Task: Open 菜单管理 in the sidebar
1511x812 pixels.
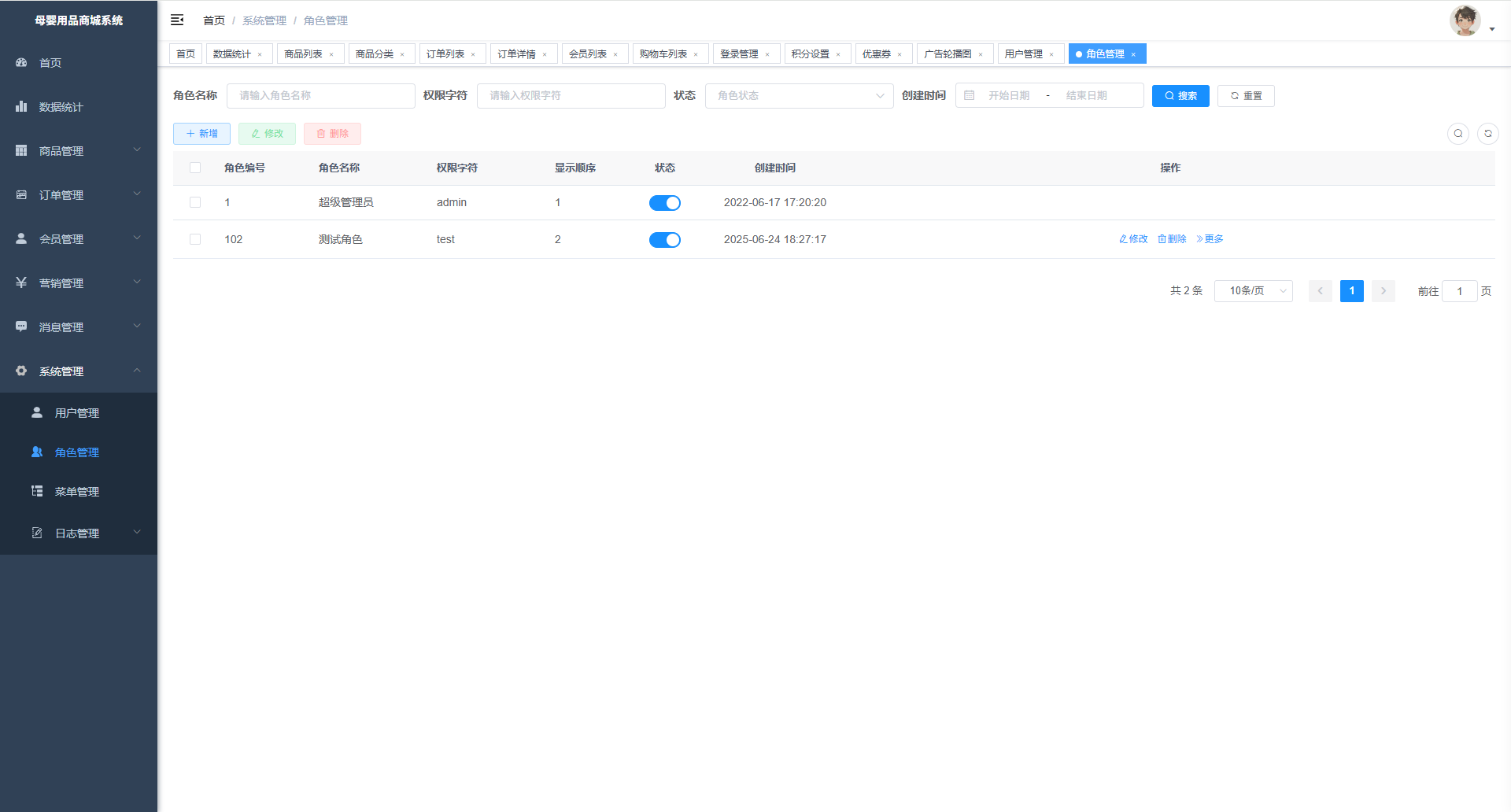Action: click(77, 492)
